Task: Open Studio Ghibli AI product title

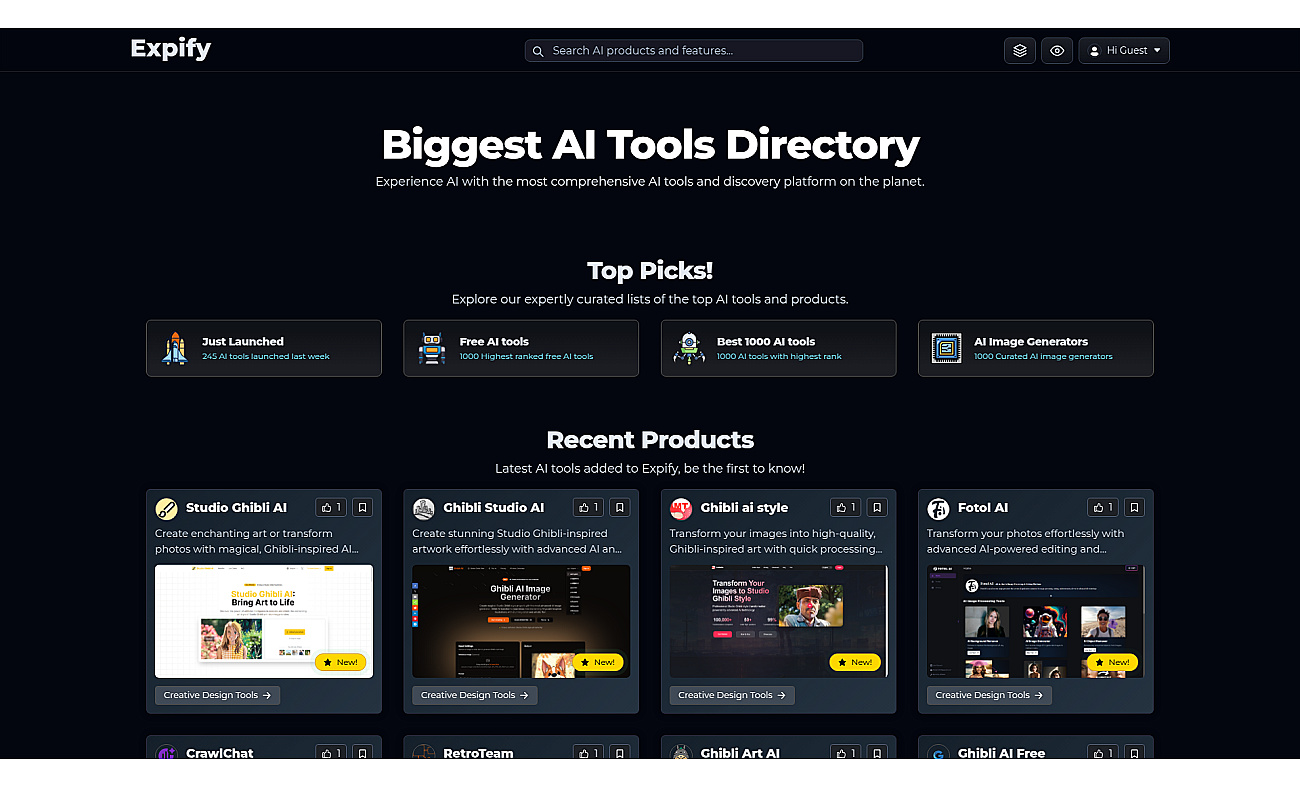Action: click(x=236, y=508)
